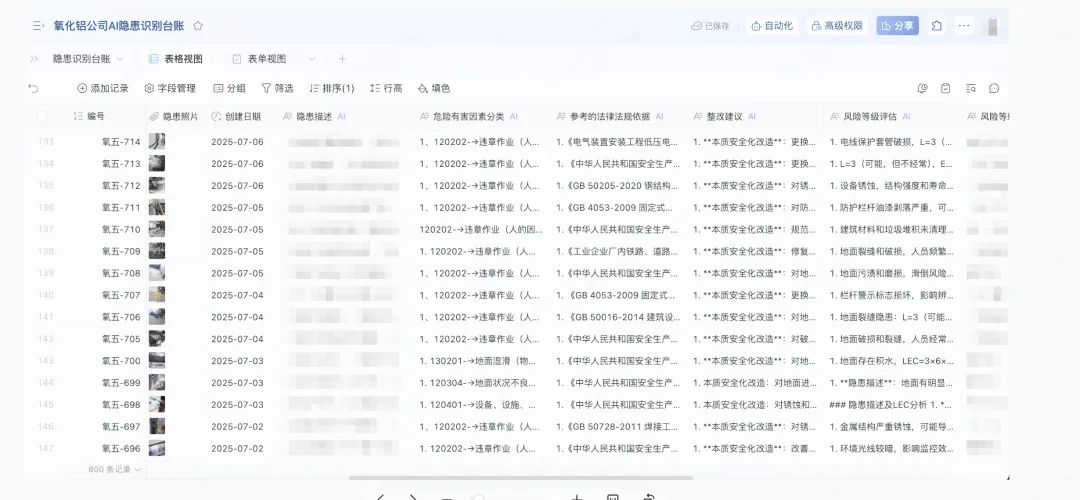Select the 环境光线较暗 risk assessment cell

pyautogui.click(x=893, y=448)
